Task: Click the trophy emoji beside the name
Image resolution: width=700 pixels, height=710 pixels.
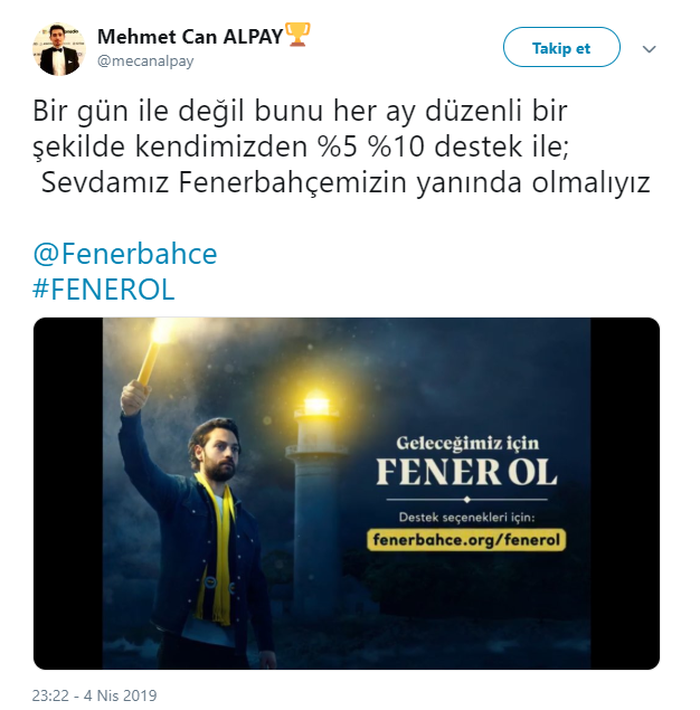Action: tap(297, 34)
